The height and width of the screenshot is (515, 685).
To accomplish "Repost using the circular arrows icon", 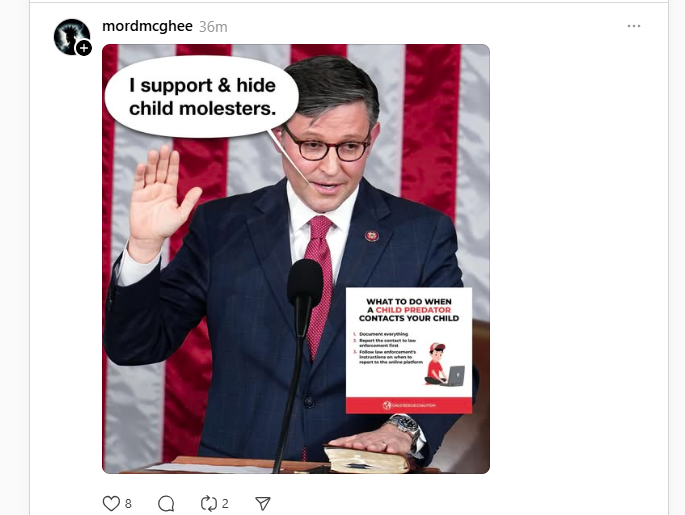I will tap(209, 503).
